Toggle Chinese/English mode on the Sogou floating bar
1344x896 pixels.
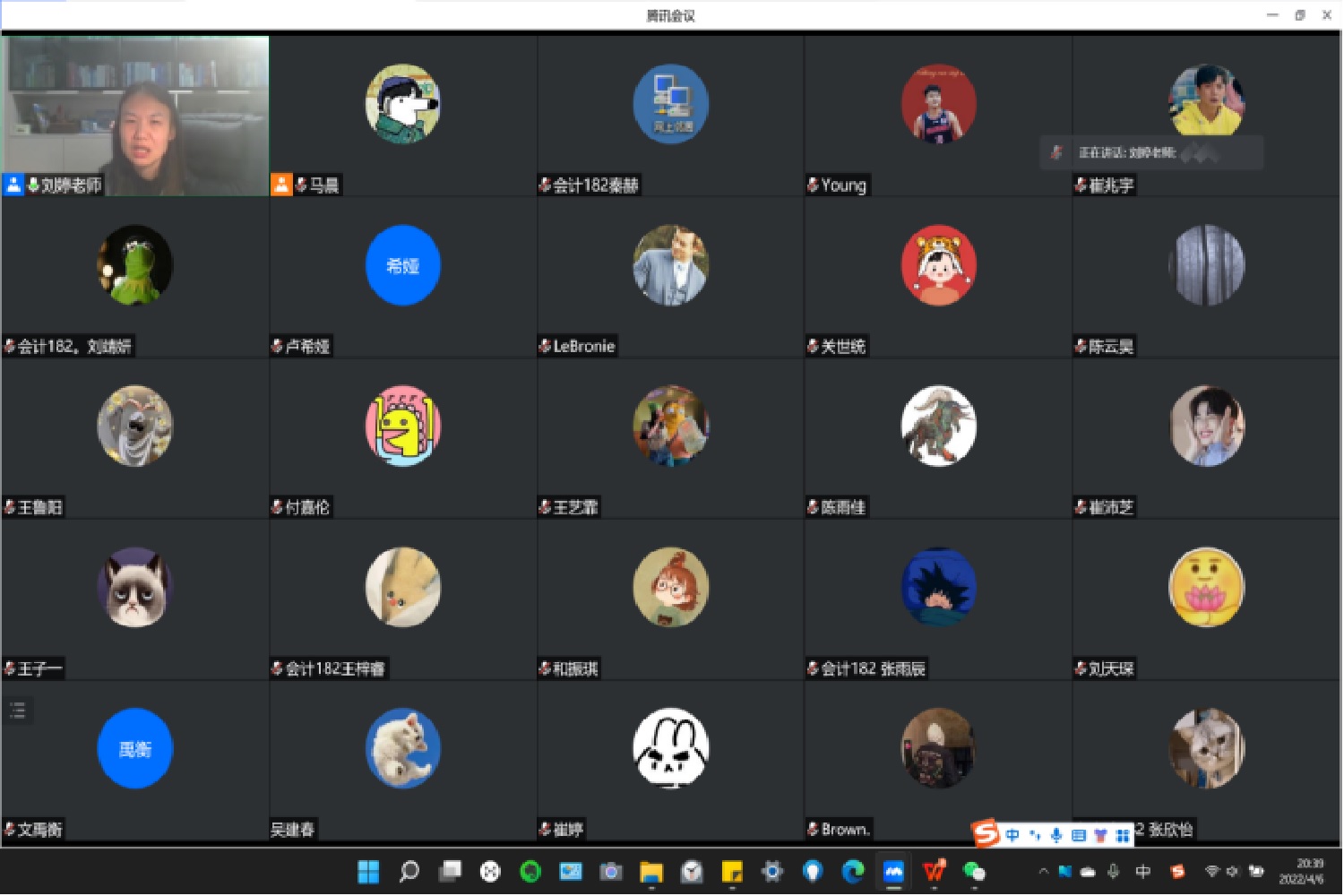1012,835
